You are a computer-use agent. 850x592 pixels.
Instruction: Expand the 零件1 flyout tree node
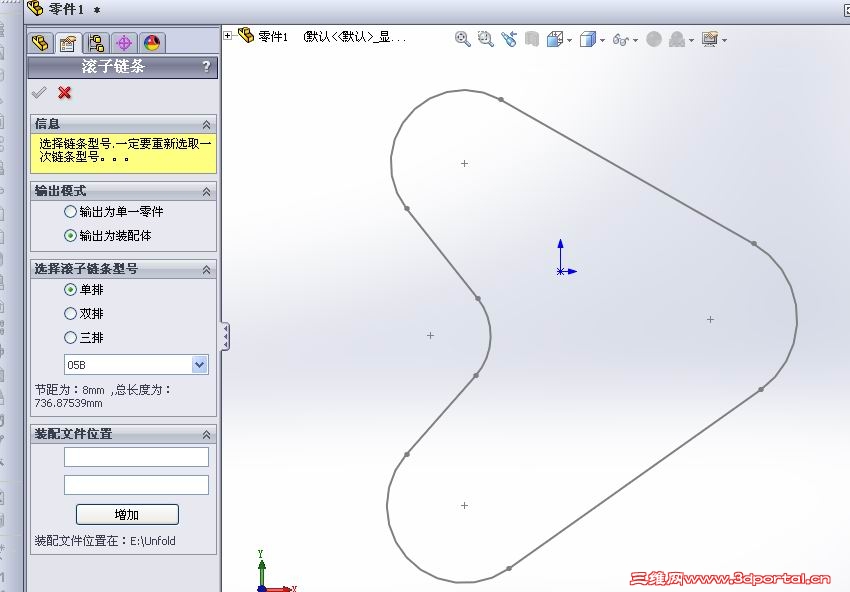228,36
